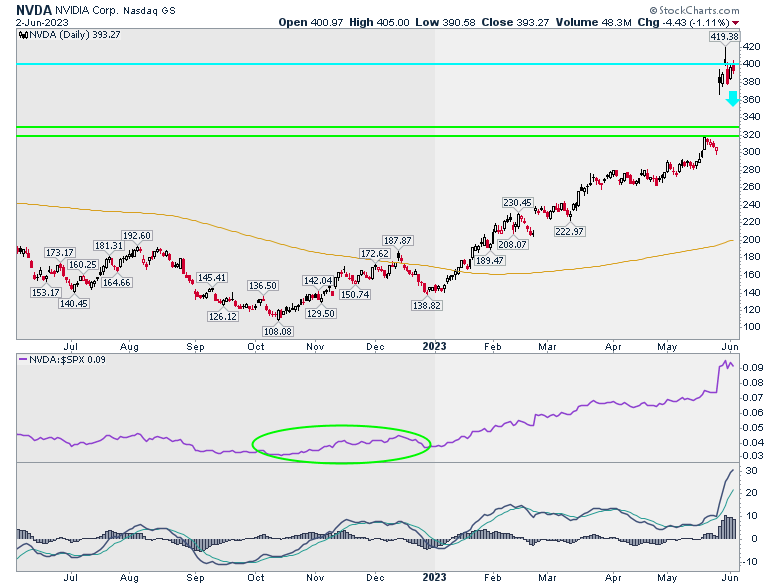The width and height of the screenshot is (780, 586).
Task: Click the Chg -4.43 (-1.11%) value
Action: point(683,22)
